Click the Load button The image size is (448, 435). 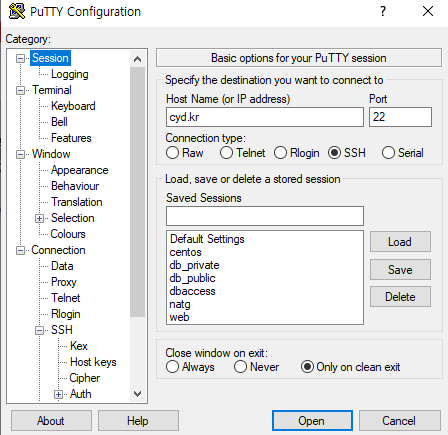coord(400,242)
